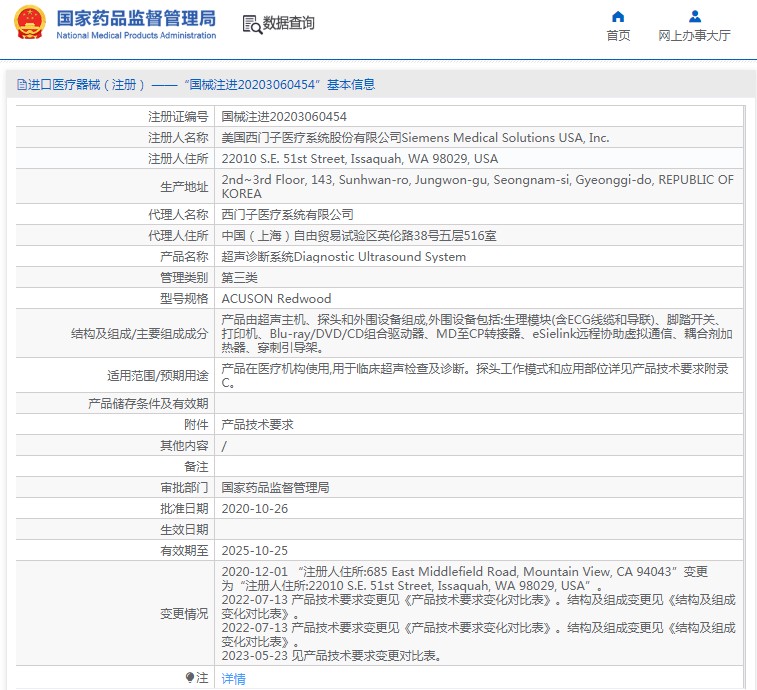Click the model value ACUSON Redwood
The width and height of the screenshot is (757, 690).
(276, 299)
